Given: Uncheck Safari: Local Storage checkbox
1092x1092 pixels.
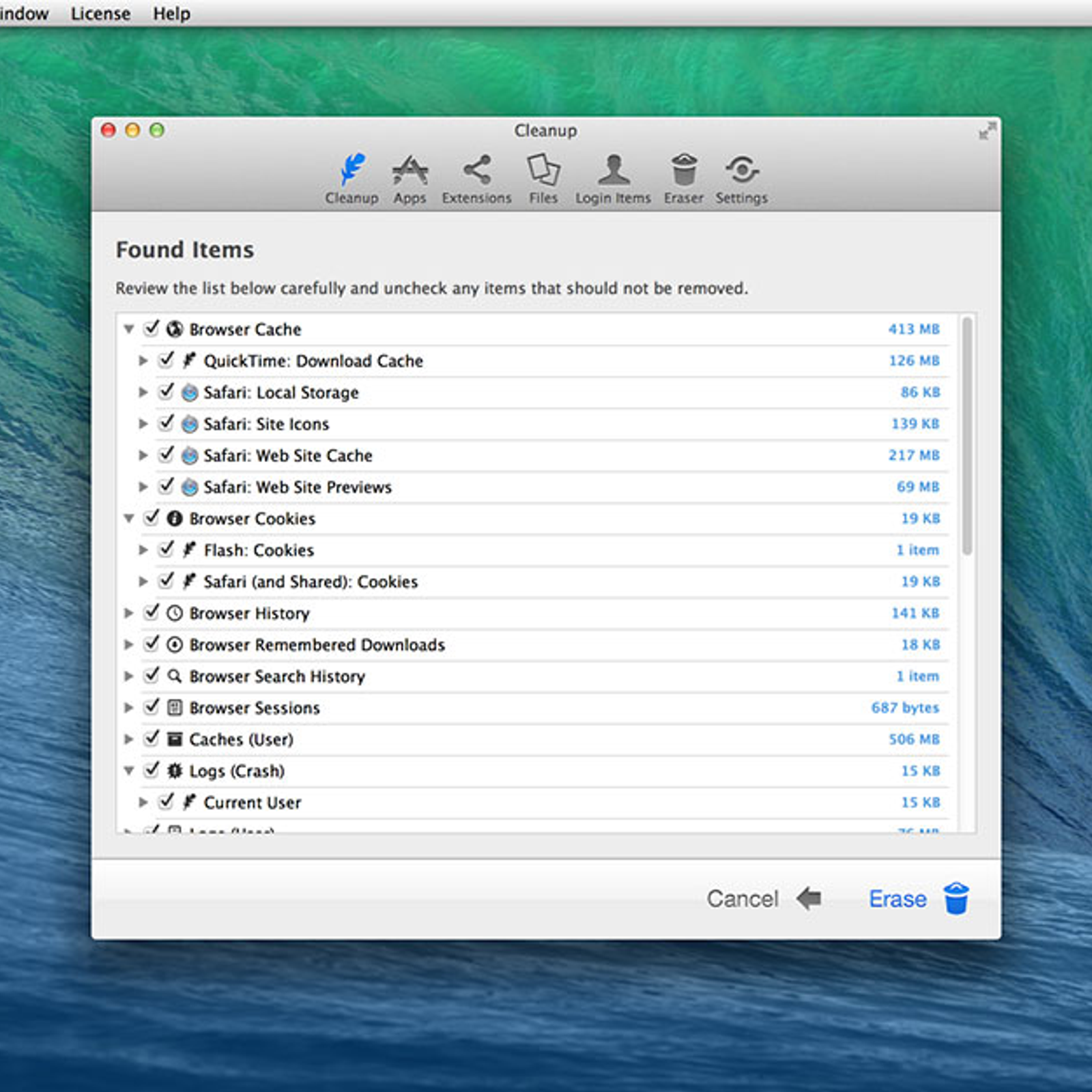Looking at the screenshot, I should 167,391.
